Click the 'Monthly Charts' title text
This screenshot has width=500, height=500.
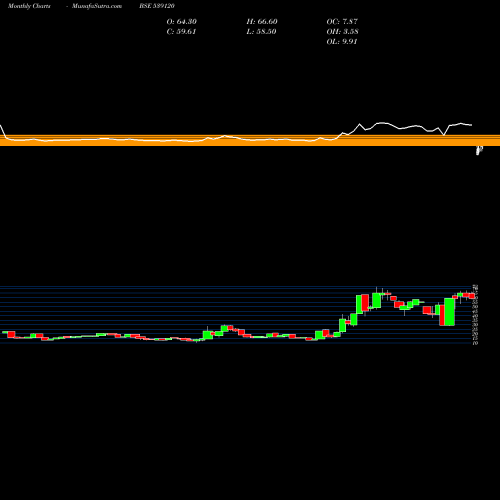[x=29, y=6]
